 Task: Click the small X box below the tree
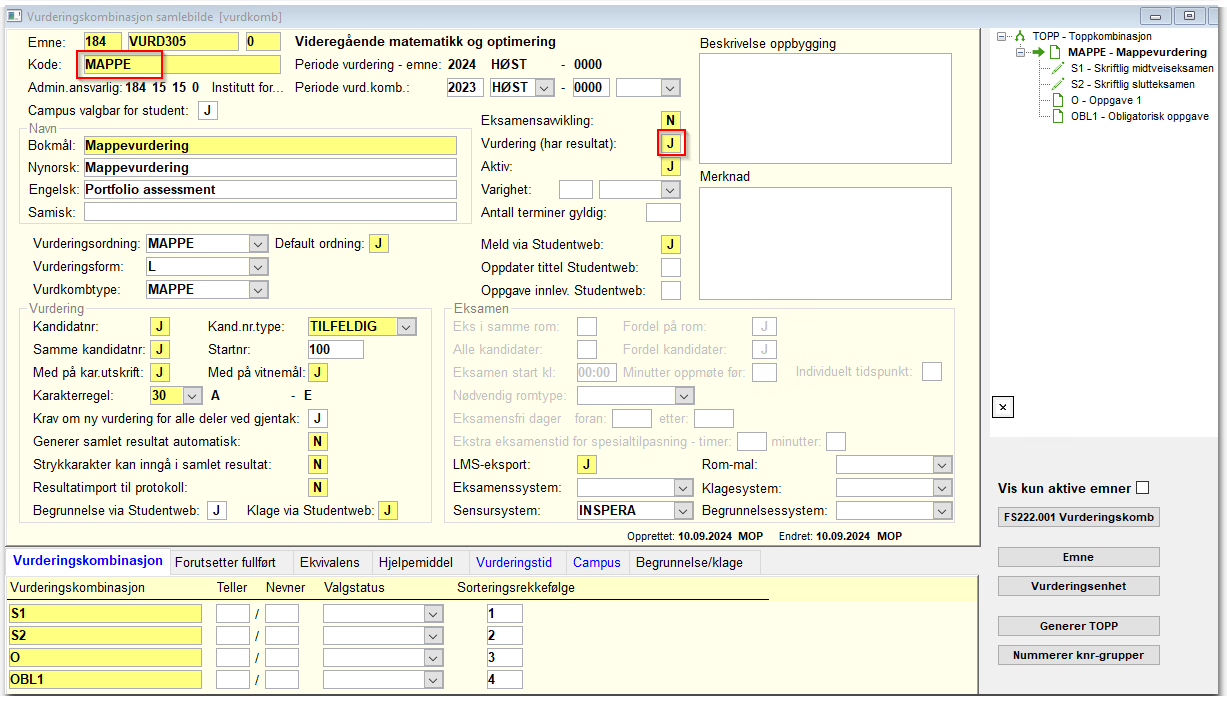pyautogui.click(x=1003, y=407)
